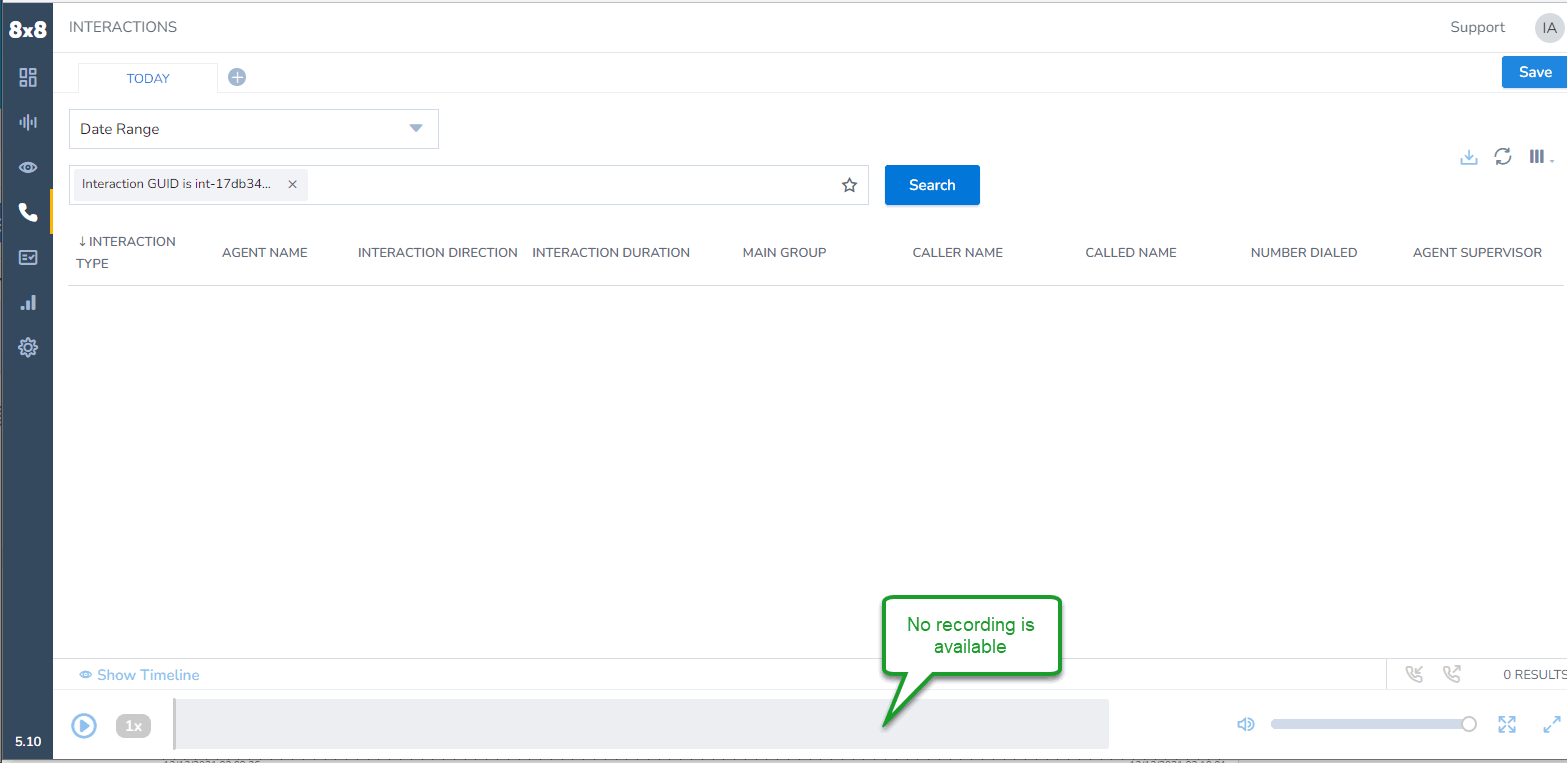The height and width of the screenshot is (763, 1567).
Task: Open the Support link
Action: pos(1477,27)
